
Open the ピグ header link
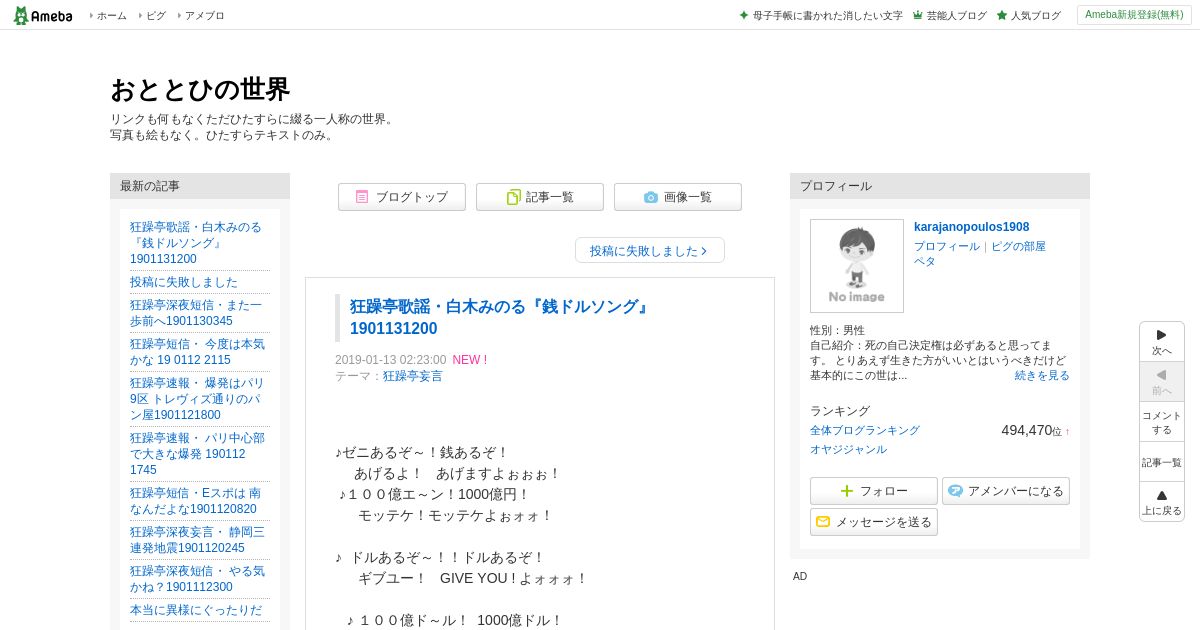155,16
